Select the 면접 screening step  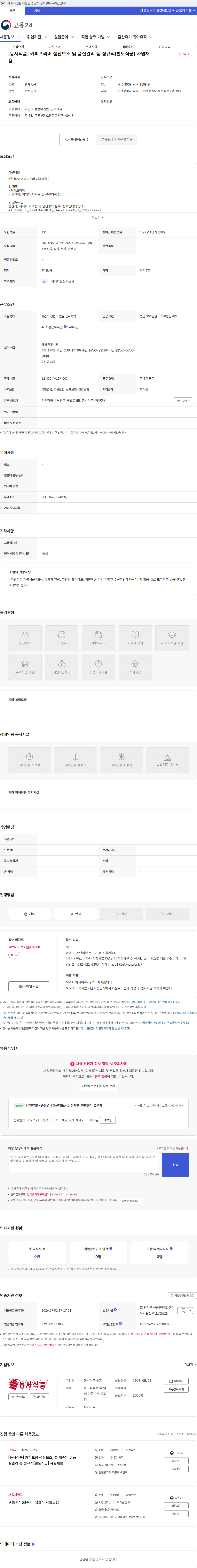75,914
